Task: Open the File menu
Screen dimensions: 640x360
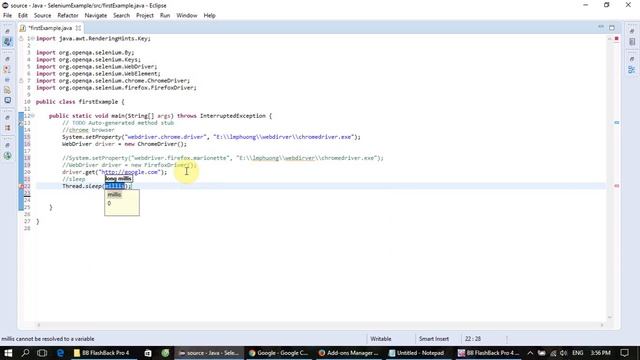Action: click(7, 16)
